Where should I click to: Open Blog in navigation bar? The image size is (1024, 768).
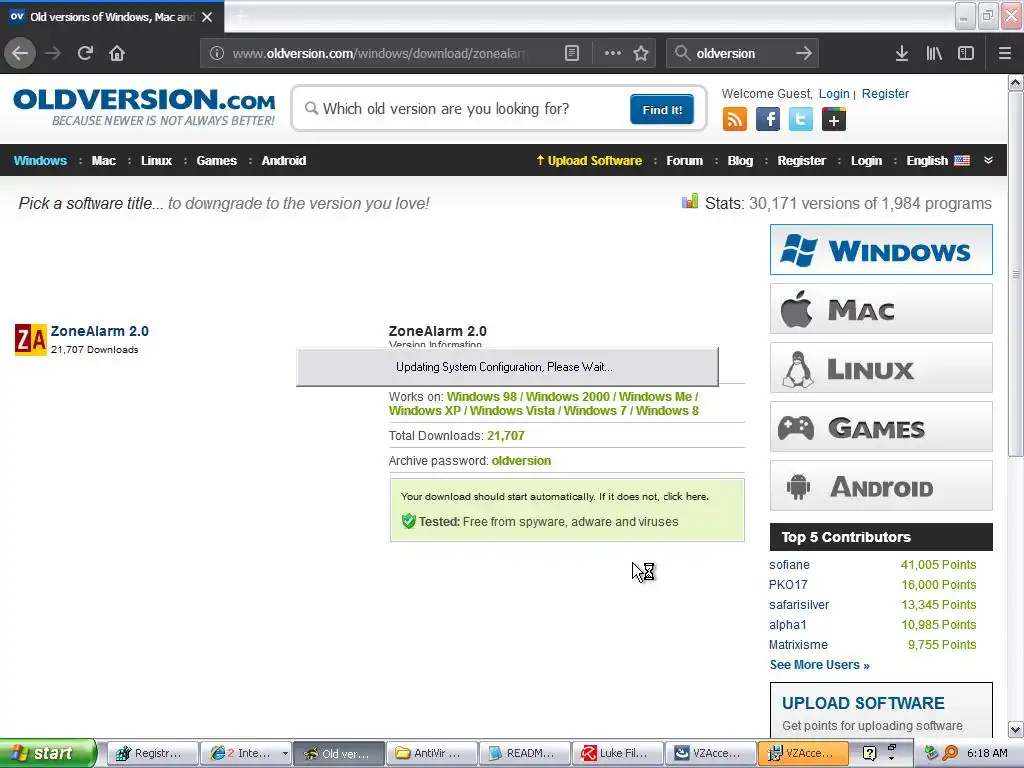(740, 161)
